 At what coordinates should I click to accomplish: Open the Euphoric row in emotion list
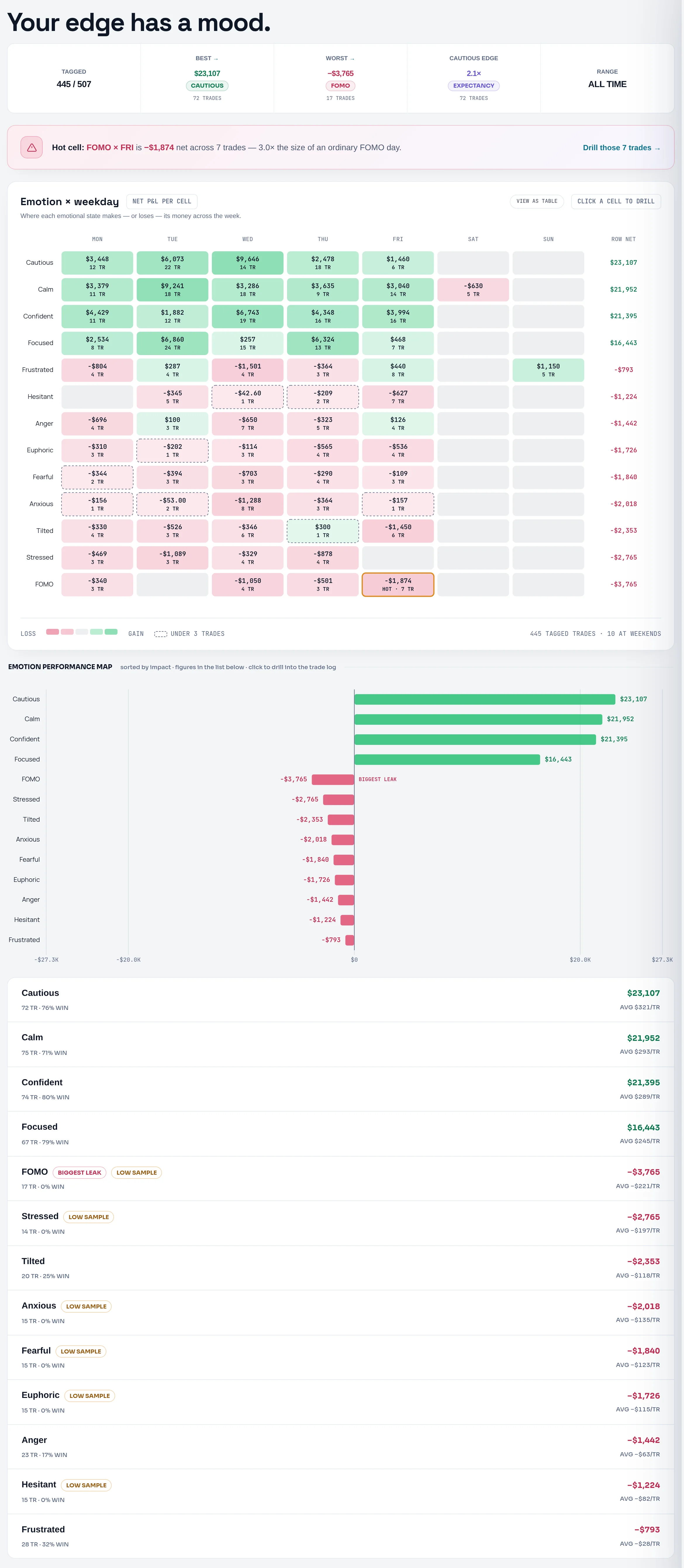click(x=341, y=1402)
